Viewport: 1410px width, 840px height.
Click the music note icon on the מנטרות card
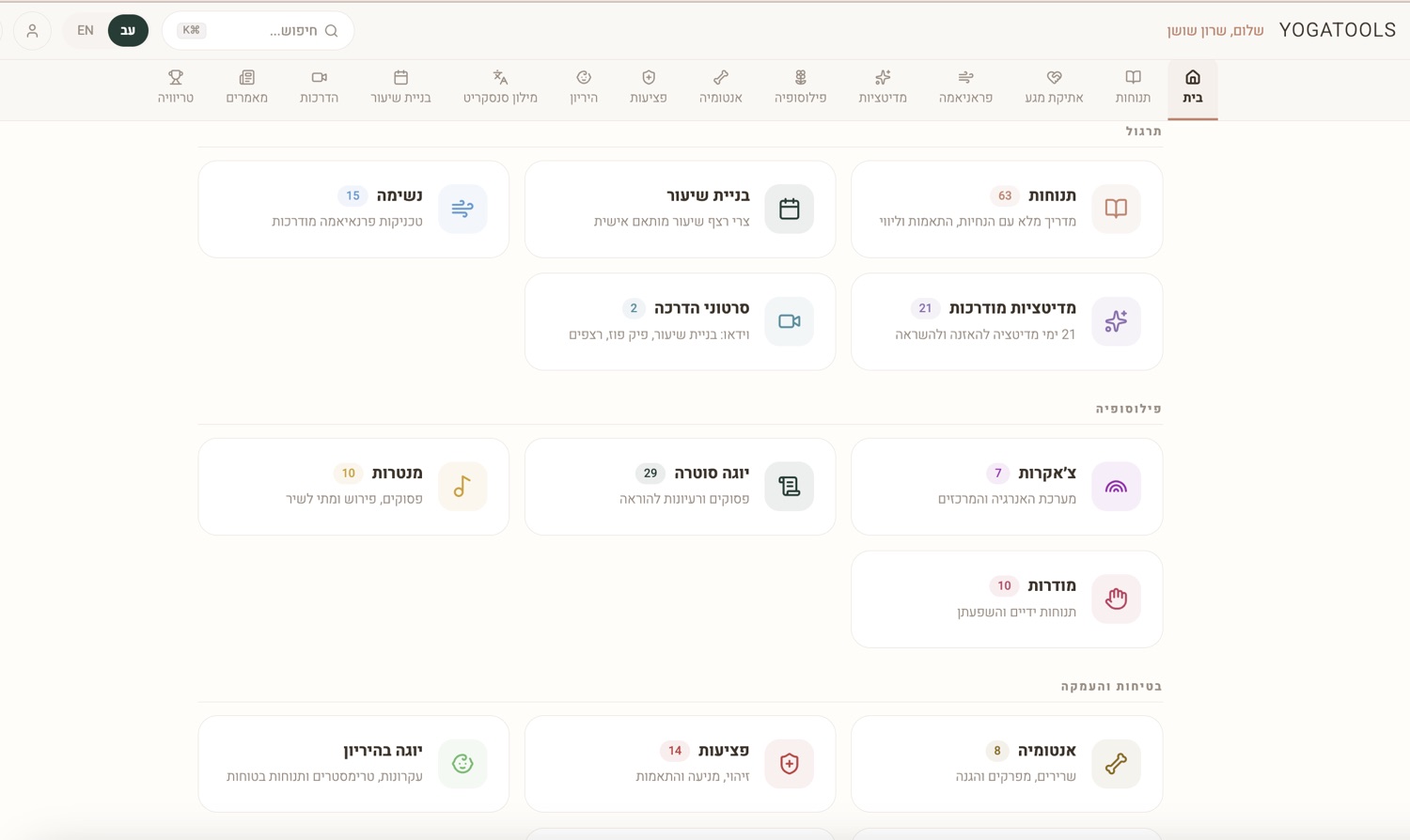point(462,487)
